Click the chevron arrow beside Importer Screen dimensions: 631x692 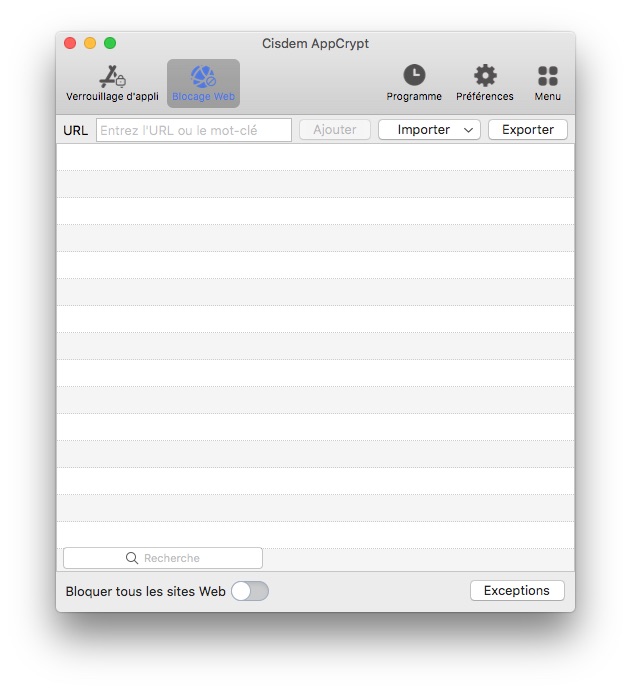468,130
